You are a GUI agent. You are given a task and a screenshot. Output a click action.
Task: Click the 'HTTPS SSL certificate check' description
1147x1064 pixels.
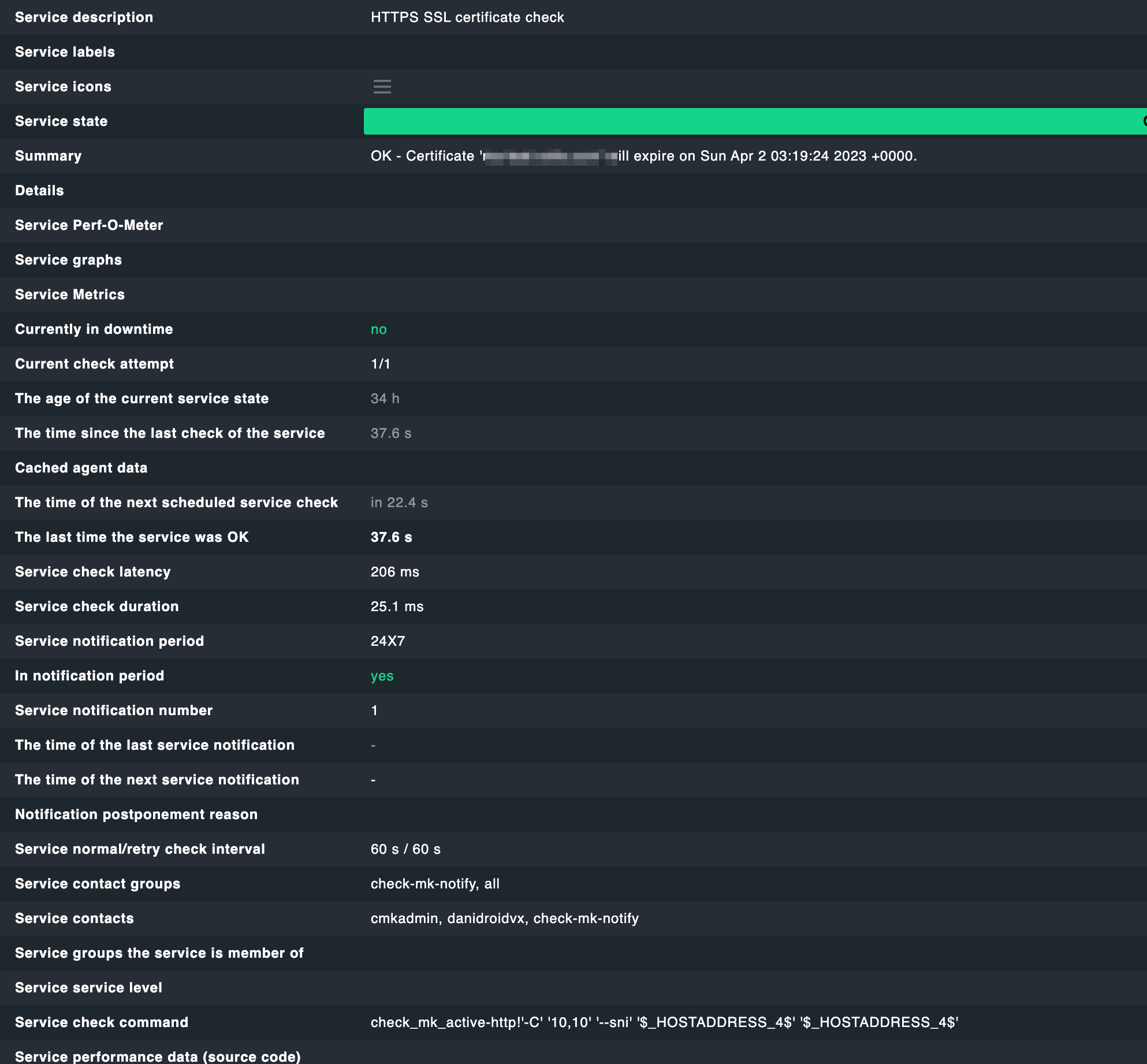468,17
